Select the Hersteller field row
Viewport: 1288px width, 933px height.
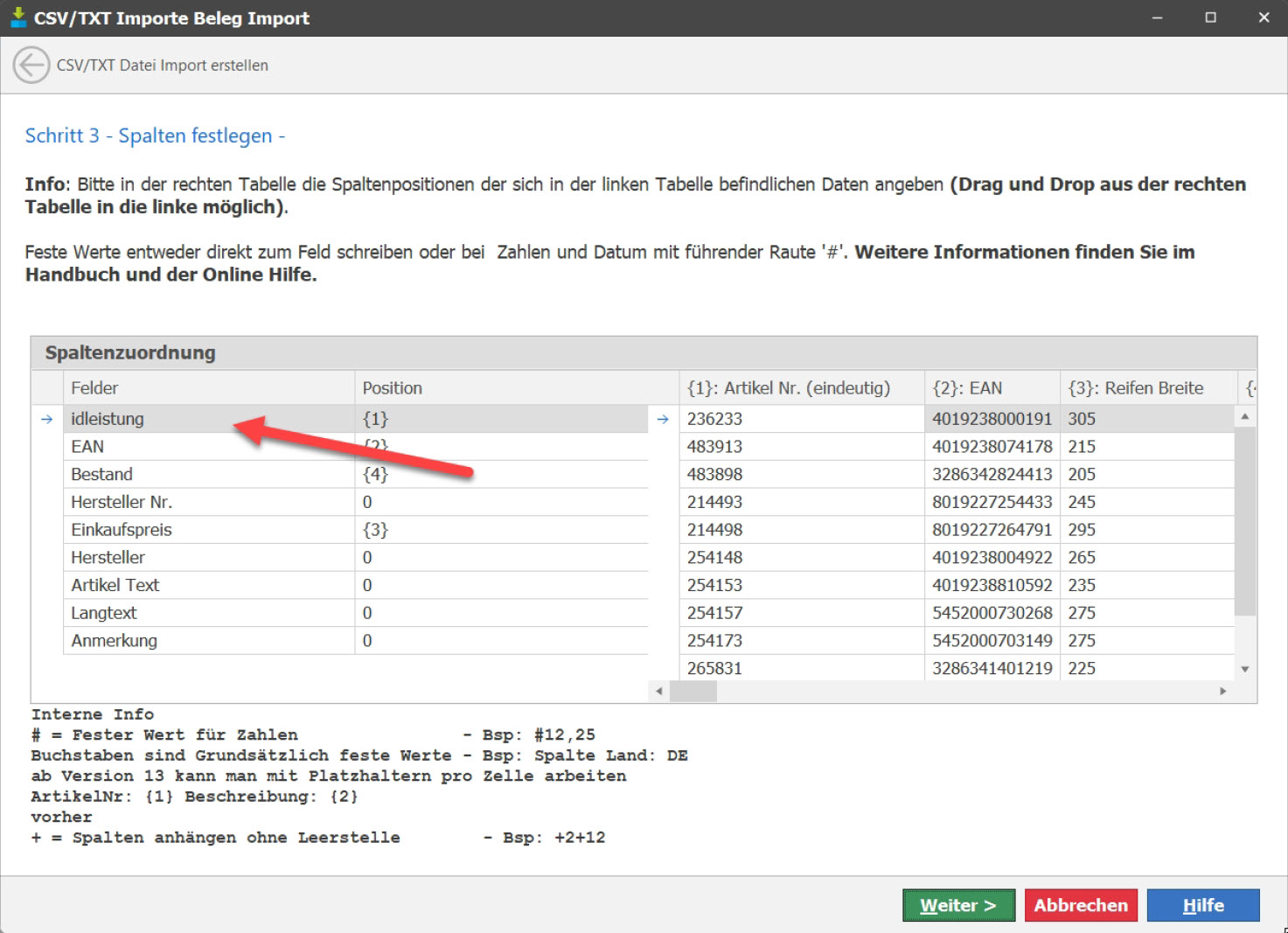point(209,558)
